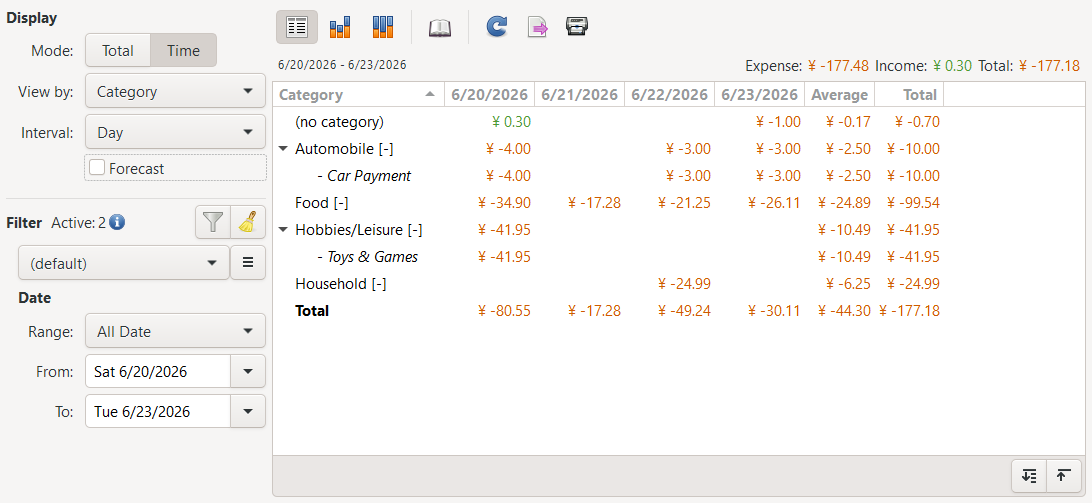Sort by the 6/22/2026 column header
This screenshot has width=1092, height=503.
669,95
